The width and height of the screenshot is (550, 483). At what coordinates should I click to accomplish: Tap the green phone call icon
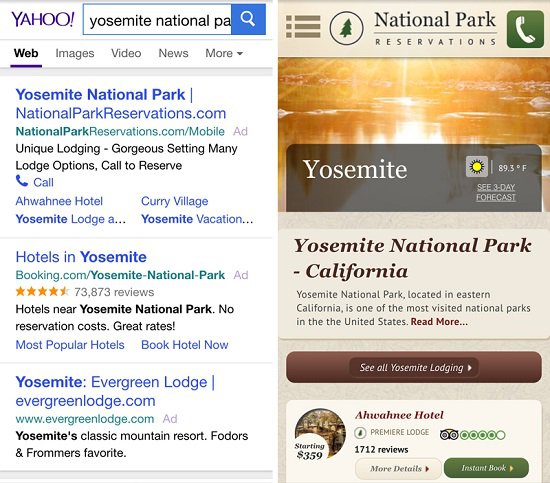point(525,29)
